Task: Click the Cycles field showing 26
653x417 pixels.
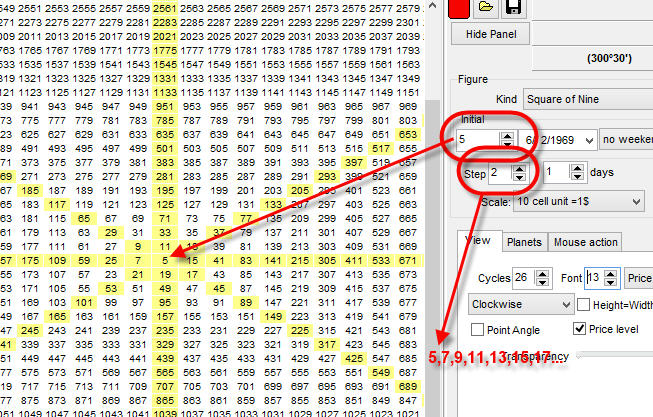Action: tap(523, 278)
